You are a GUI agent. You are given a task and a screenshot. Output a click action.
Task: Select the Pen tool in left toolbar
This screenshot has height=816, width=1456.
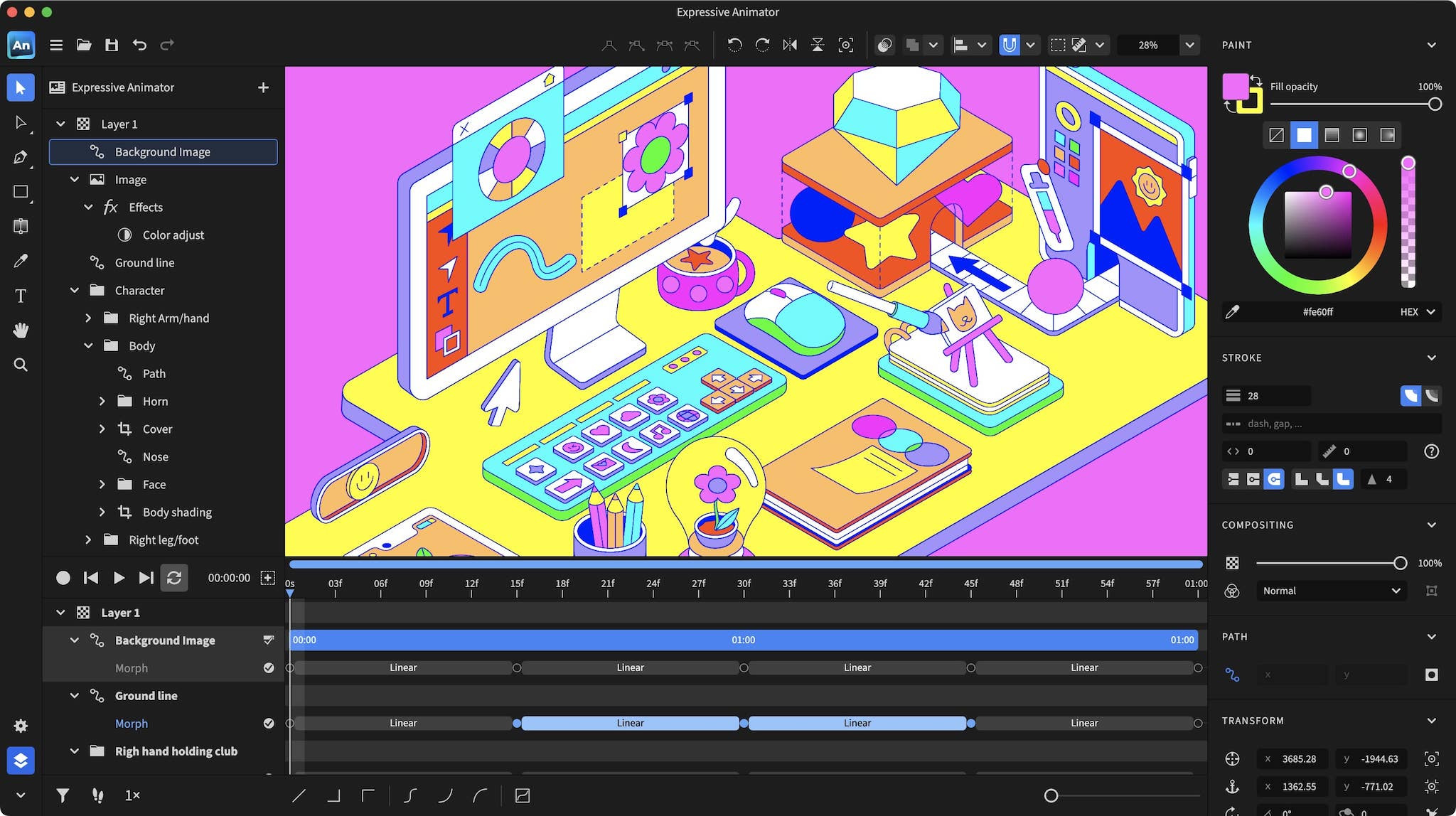coord(21,157)
